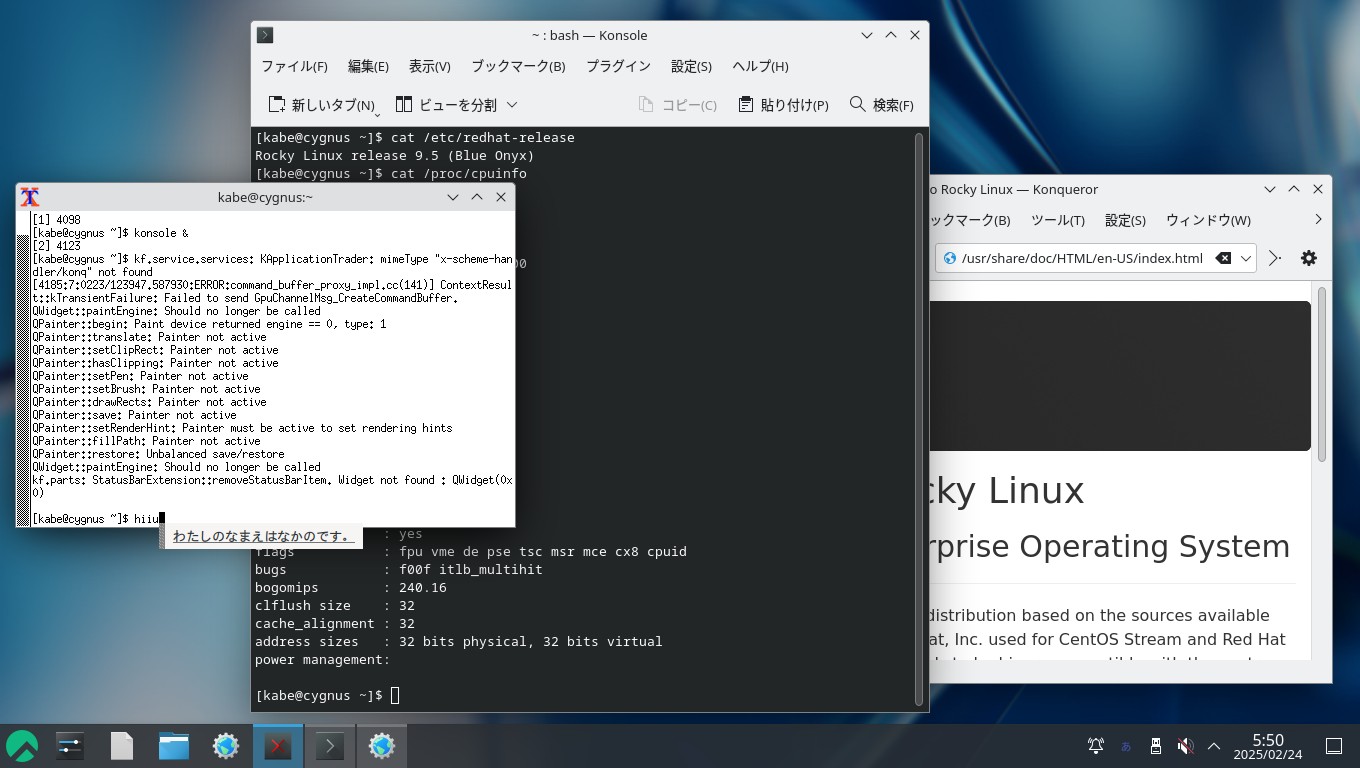
Task: Click 'QPainter::setPen: Painter not active' line
Action: pos(140,376)
